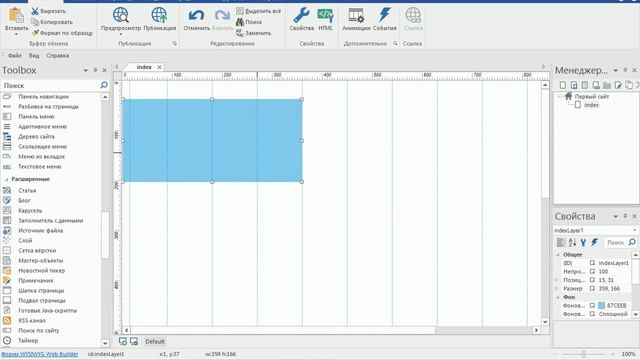Close the index tab
This screenshot has height=360, width=640.
[160, 67]
